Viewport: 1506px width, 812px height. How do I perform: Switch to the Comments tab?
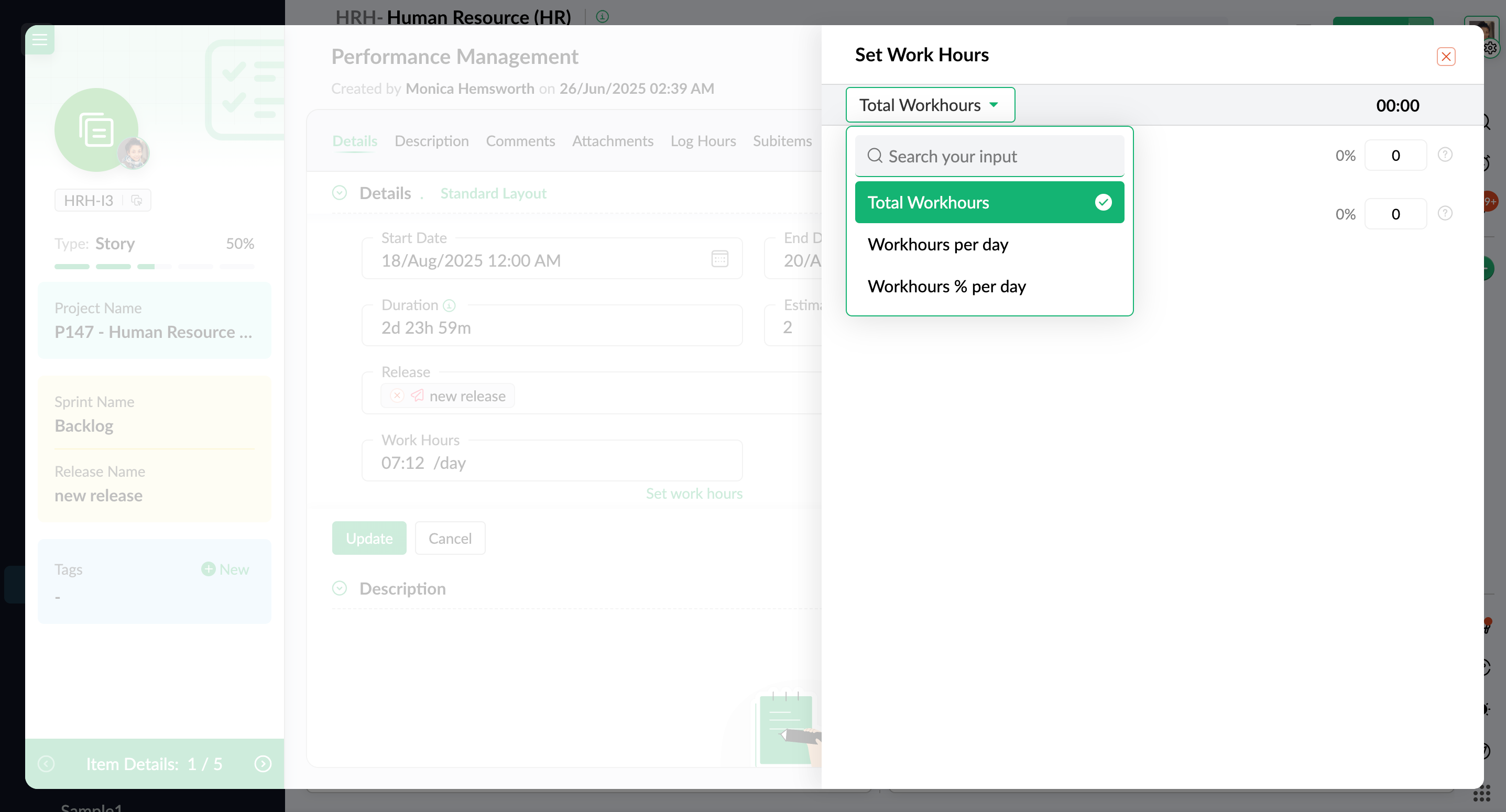[520, 141]
